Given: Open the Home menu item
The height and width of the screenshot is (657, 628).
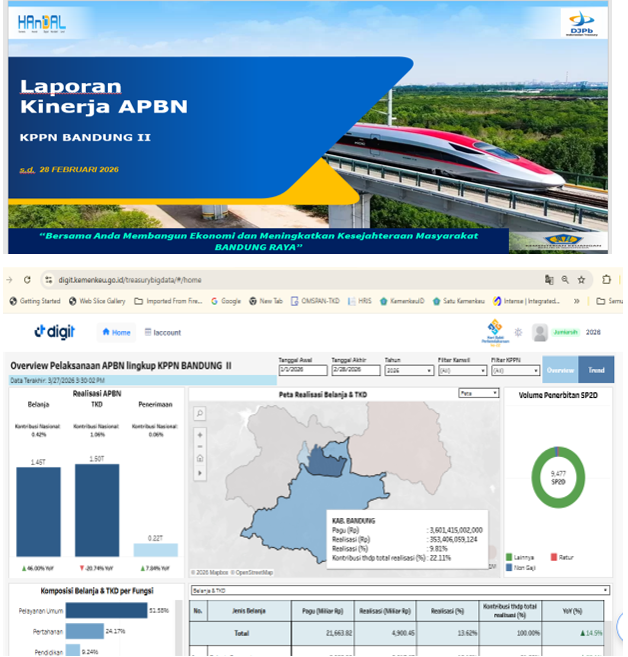Looking at the screenshot, I should click(x=116, y=332).
